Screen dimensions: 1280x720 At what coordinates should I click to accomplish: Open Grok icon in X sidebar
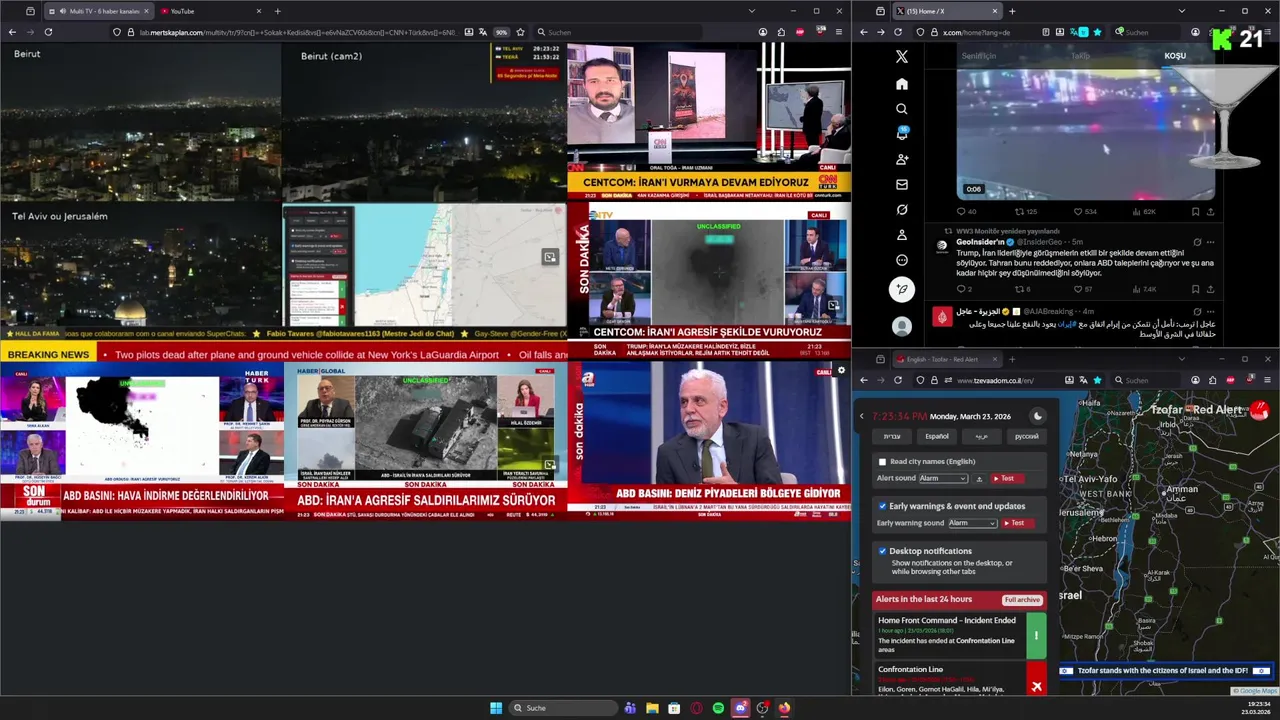point(901,210)
